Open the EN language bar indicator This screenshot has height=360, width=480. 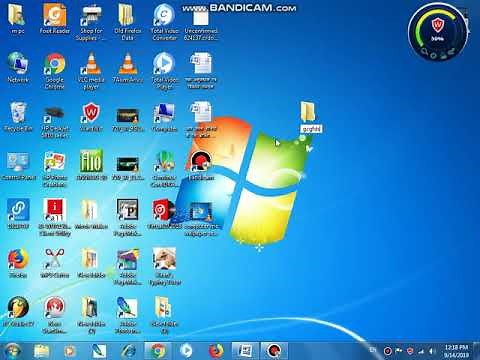point(372,350)
